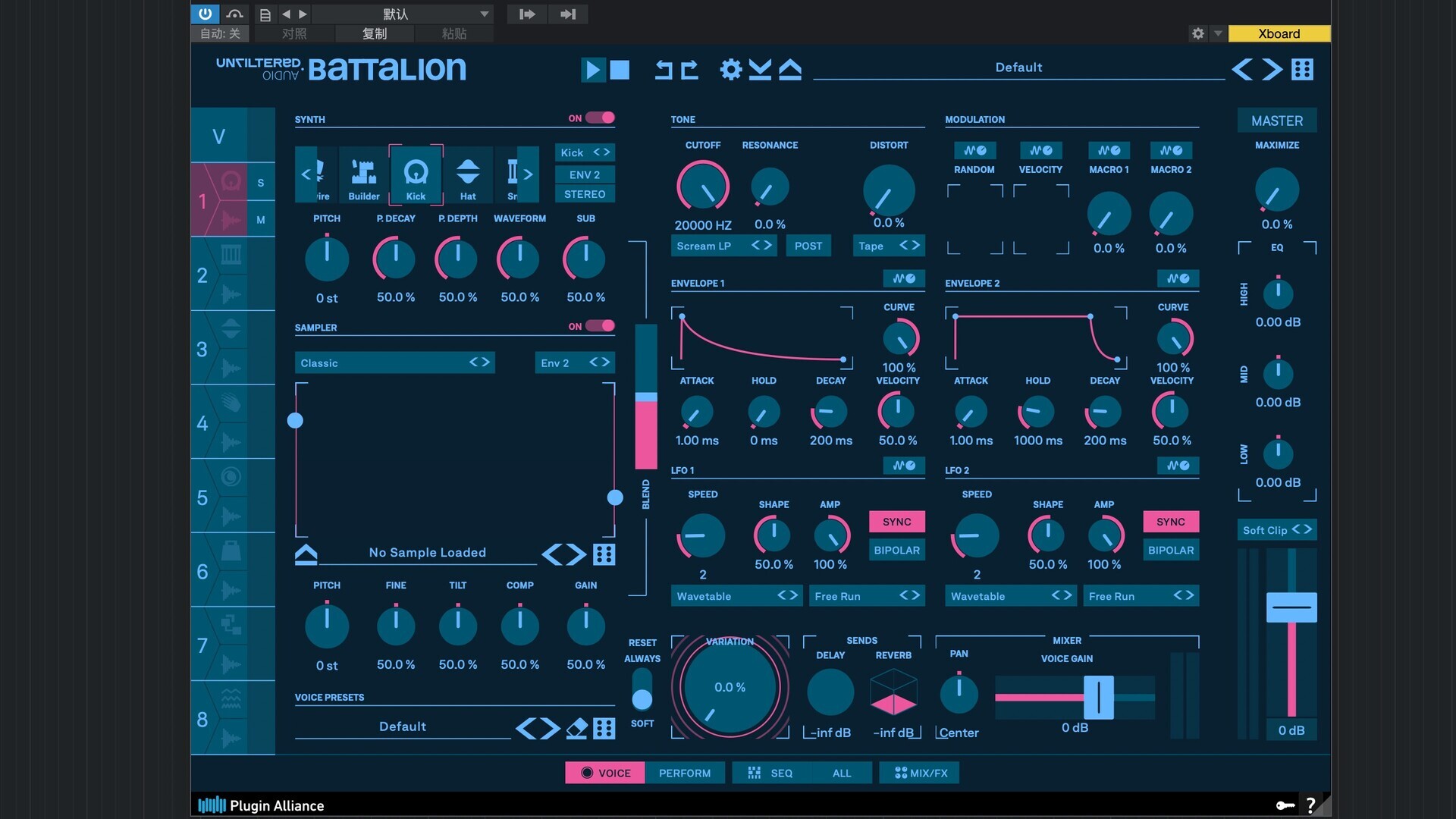Image resolution: width=1456 pixels, height=819 pixels.
Task: Switch to the SEQ tab
Action: tap(770, 773)
